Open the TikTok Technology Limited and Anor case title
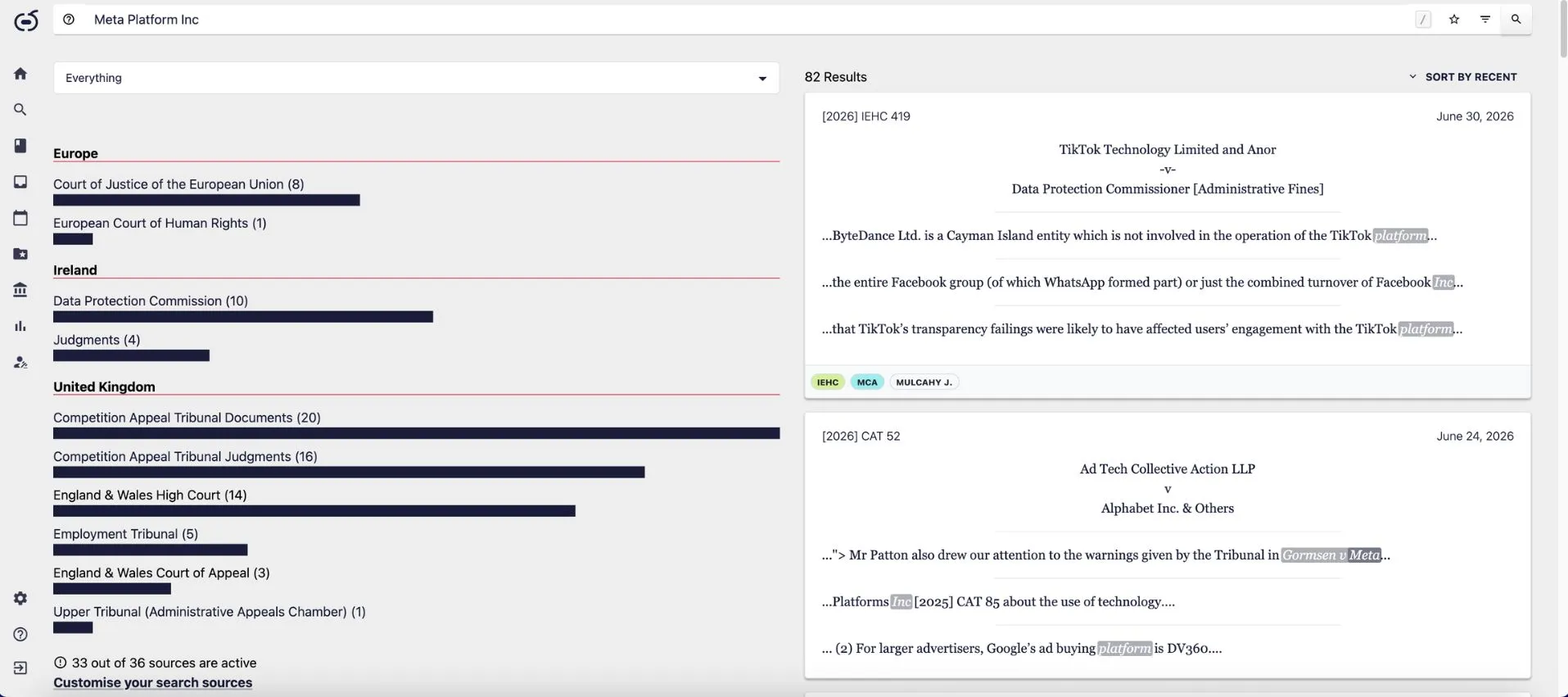This screenshot has height=697, width=1568. tap(1168, 170)
